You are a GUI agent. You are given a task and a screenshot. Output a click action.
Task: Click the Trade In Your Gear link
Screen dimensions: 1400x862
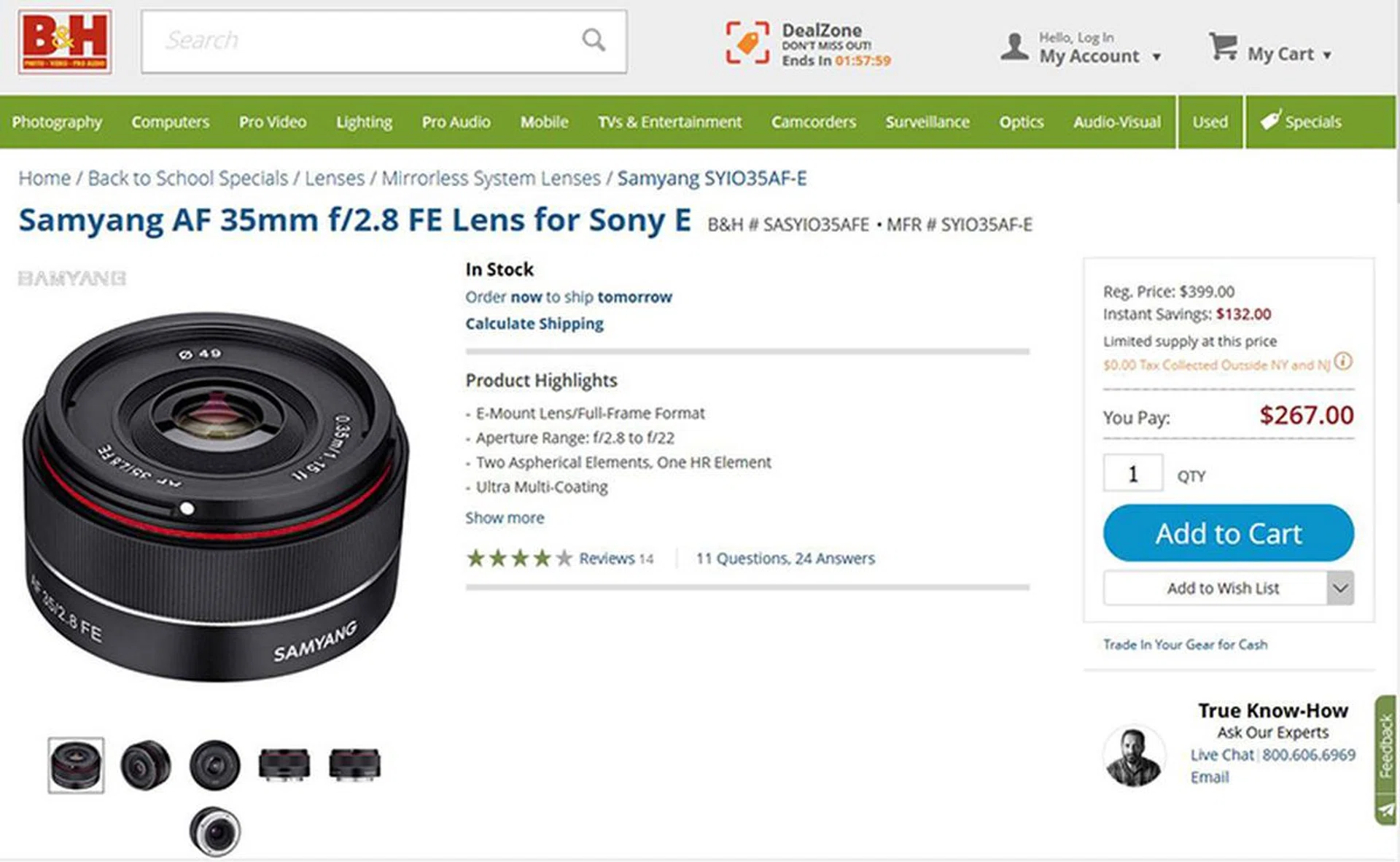click(x=1185, y=645)
